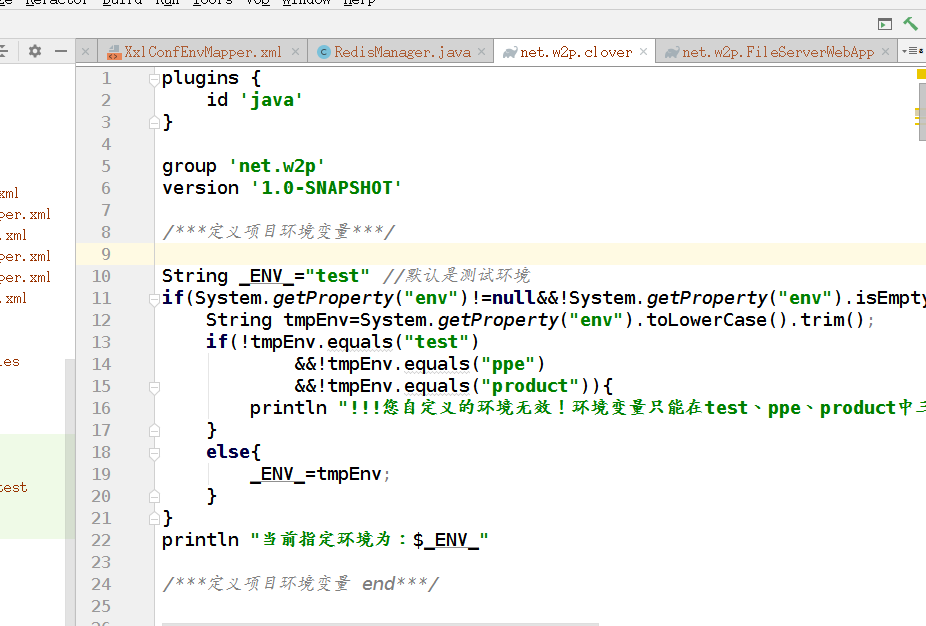Click line number 9 in the gutter
Viewport: 926px width, 626px height.
(106, 254)
